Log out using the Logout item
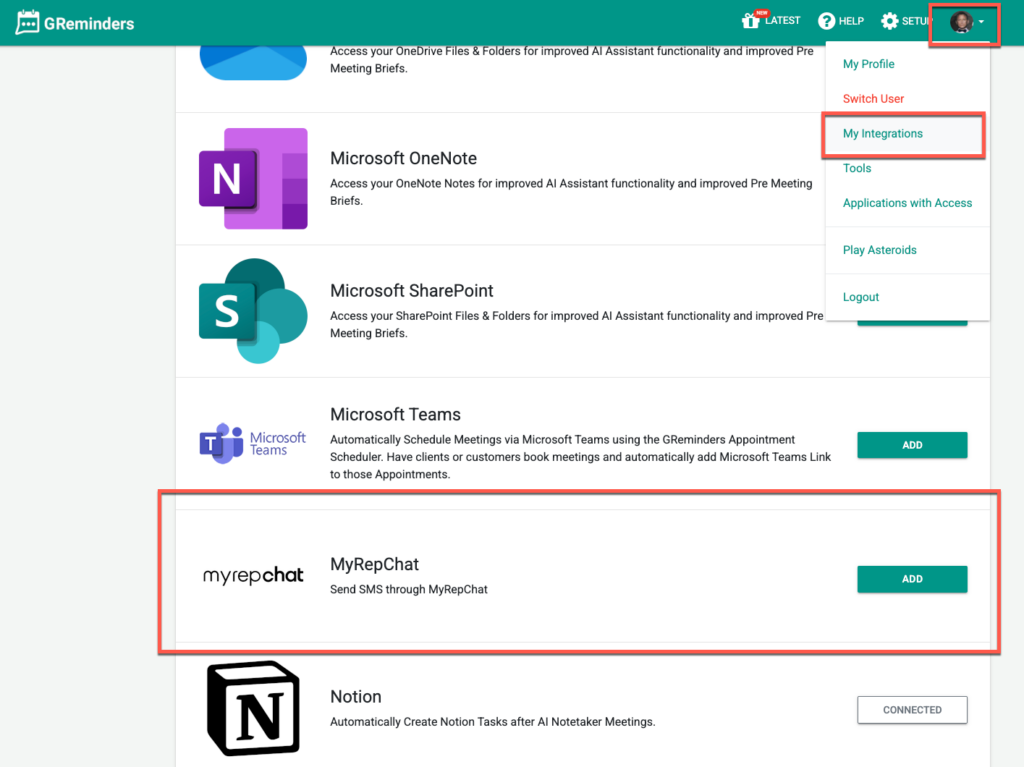The width and height of the screenshot is (1024, 767). 860,297
